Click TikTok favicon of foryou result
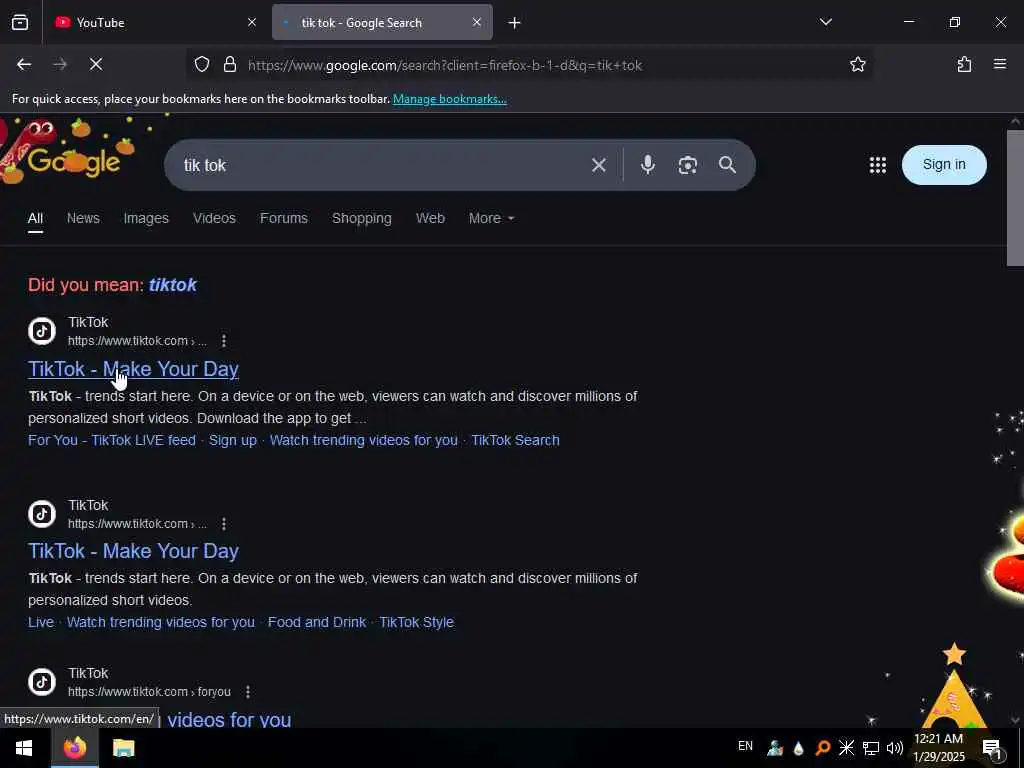The image size is (1024, 768). click(42, 682)
